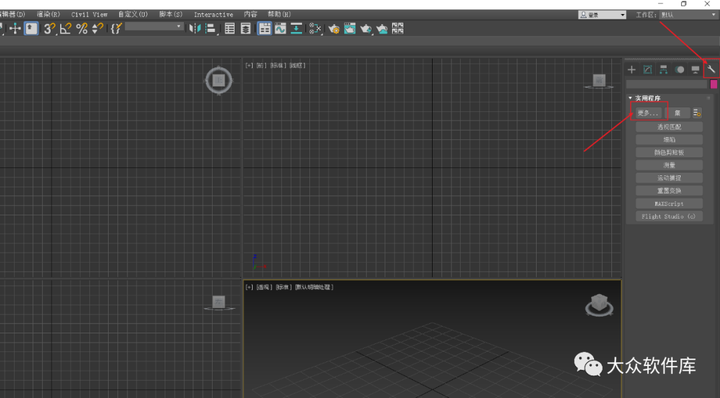Switch to the Hierarchy panel tab
Viewport: 720px width, 398px height.
click(x=664, y=69)
